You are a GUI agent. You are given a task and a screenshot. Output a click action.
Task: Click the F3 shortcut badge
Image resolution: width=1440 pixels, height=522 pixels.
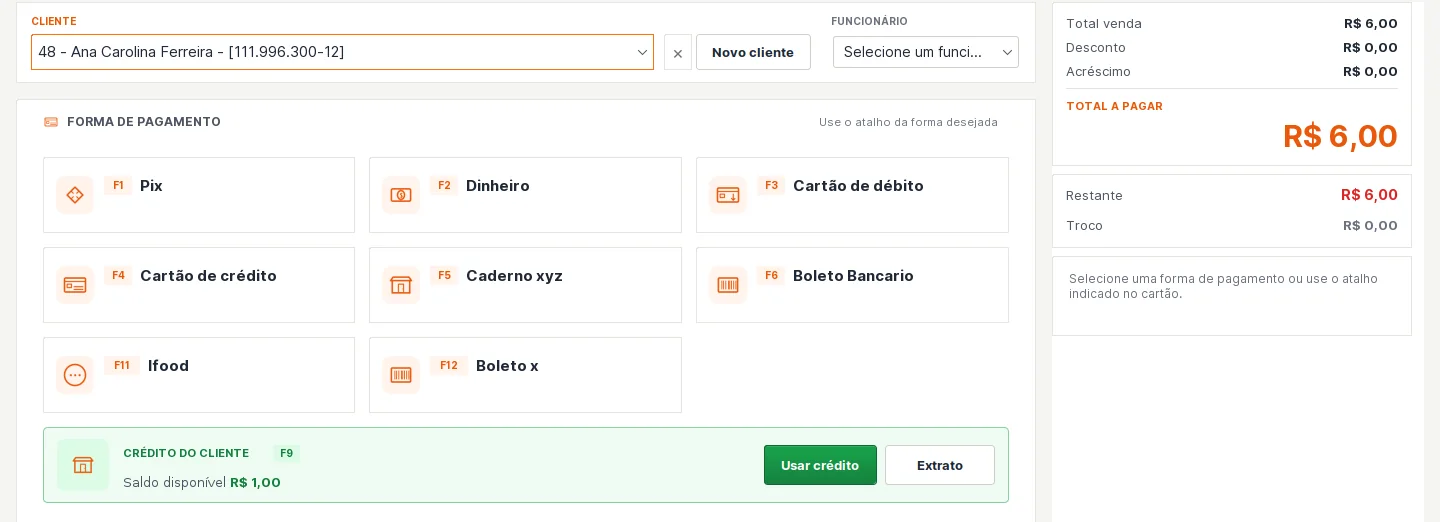coord(771,185)
